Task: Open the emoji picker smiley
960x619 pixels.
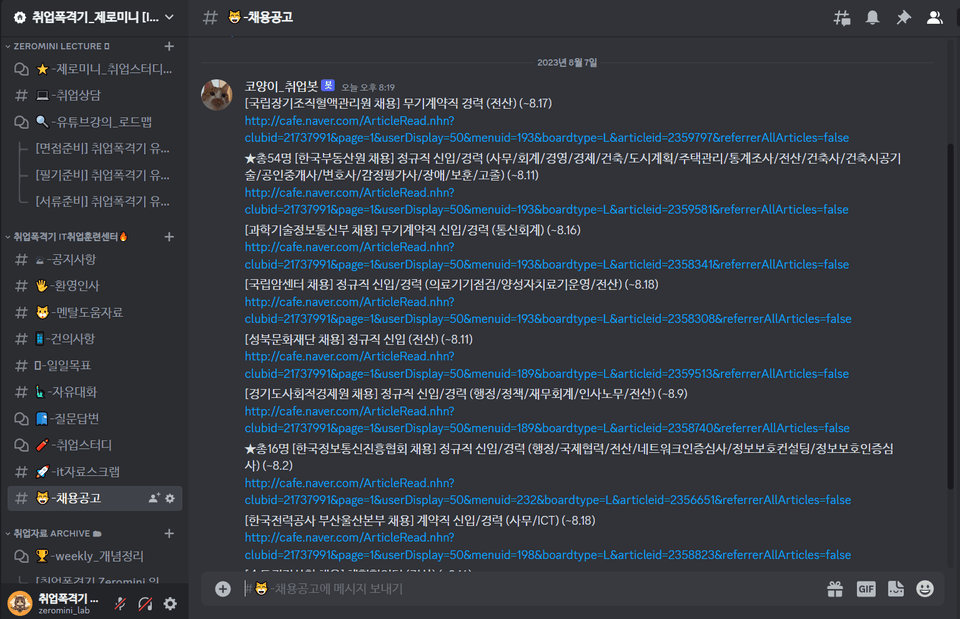Action: click(x=925, y=589)
